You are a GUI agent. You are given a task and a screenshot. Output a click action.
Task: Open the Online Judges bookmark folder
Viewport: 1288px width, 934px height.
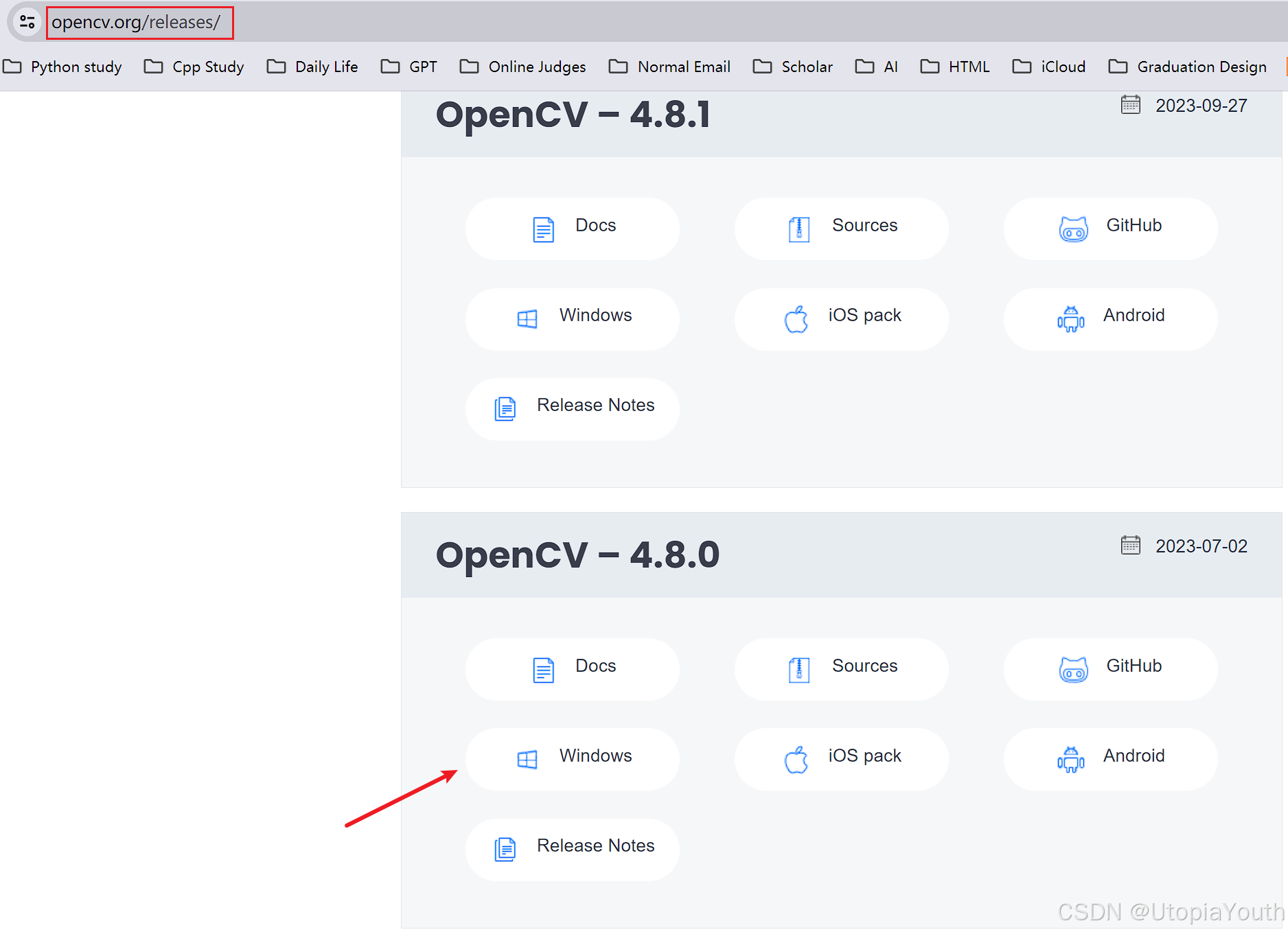(523, 67)
